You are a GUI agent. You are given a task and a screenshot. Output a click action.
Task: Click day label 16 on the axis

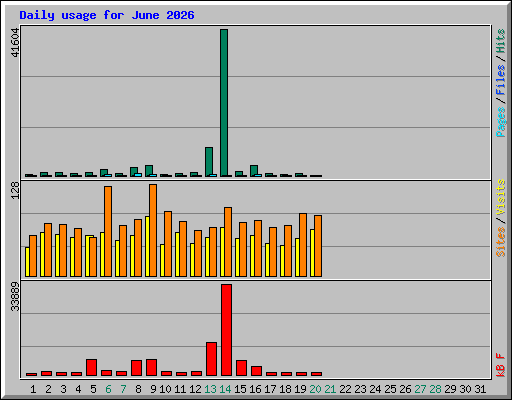pyautogui.click(x=255, y=389)
